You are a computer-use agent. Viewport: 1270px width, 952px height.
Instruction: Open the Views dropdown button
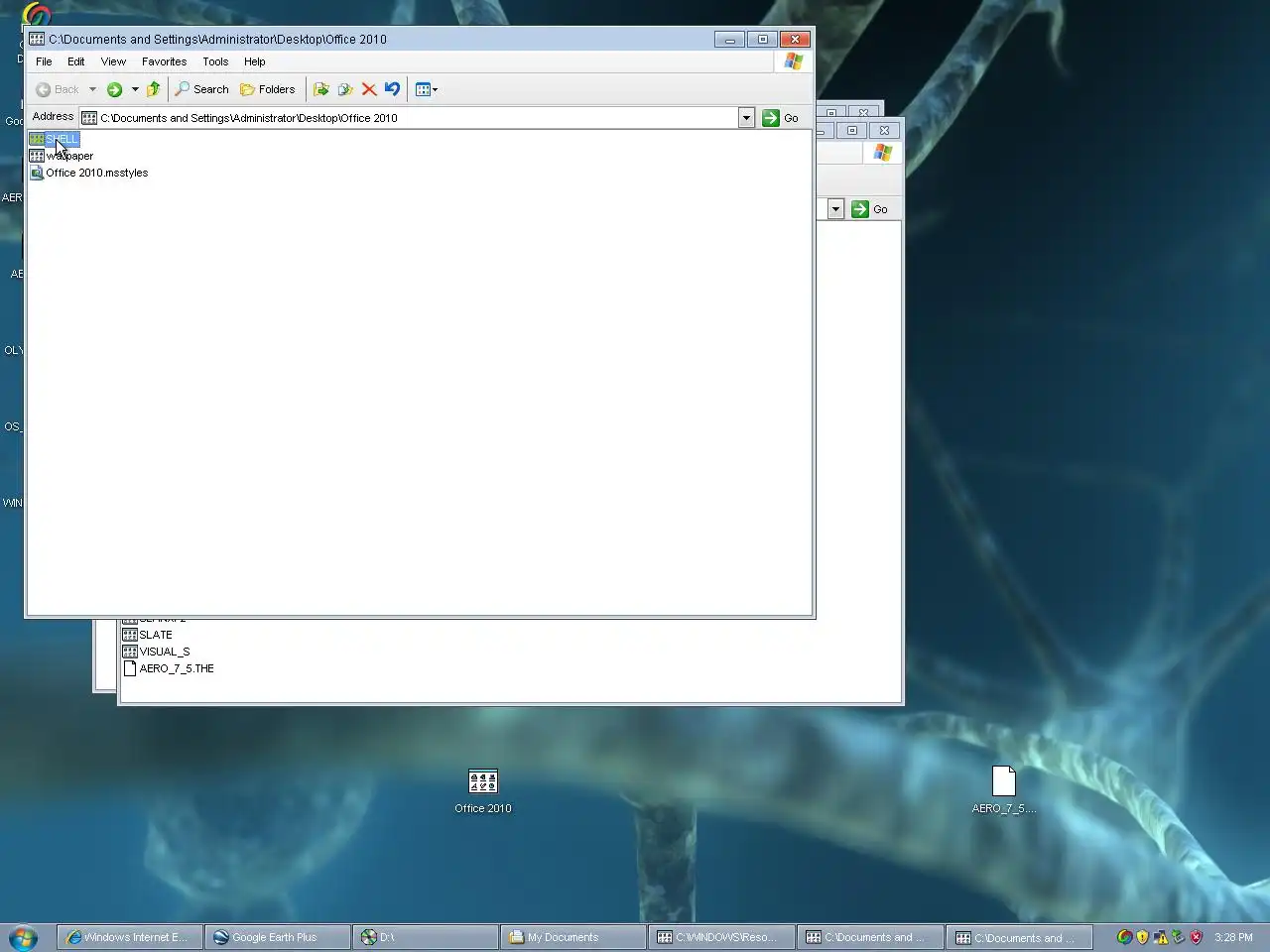426,89
